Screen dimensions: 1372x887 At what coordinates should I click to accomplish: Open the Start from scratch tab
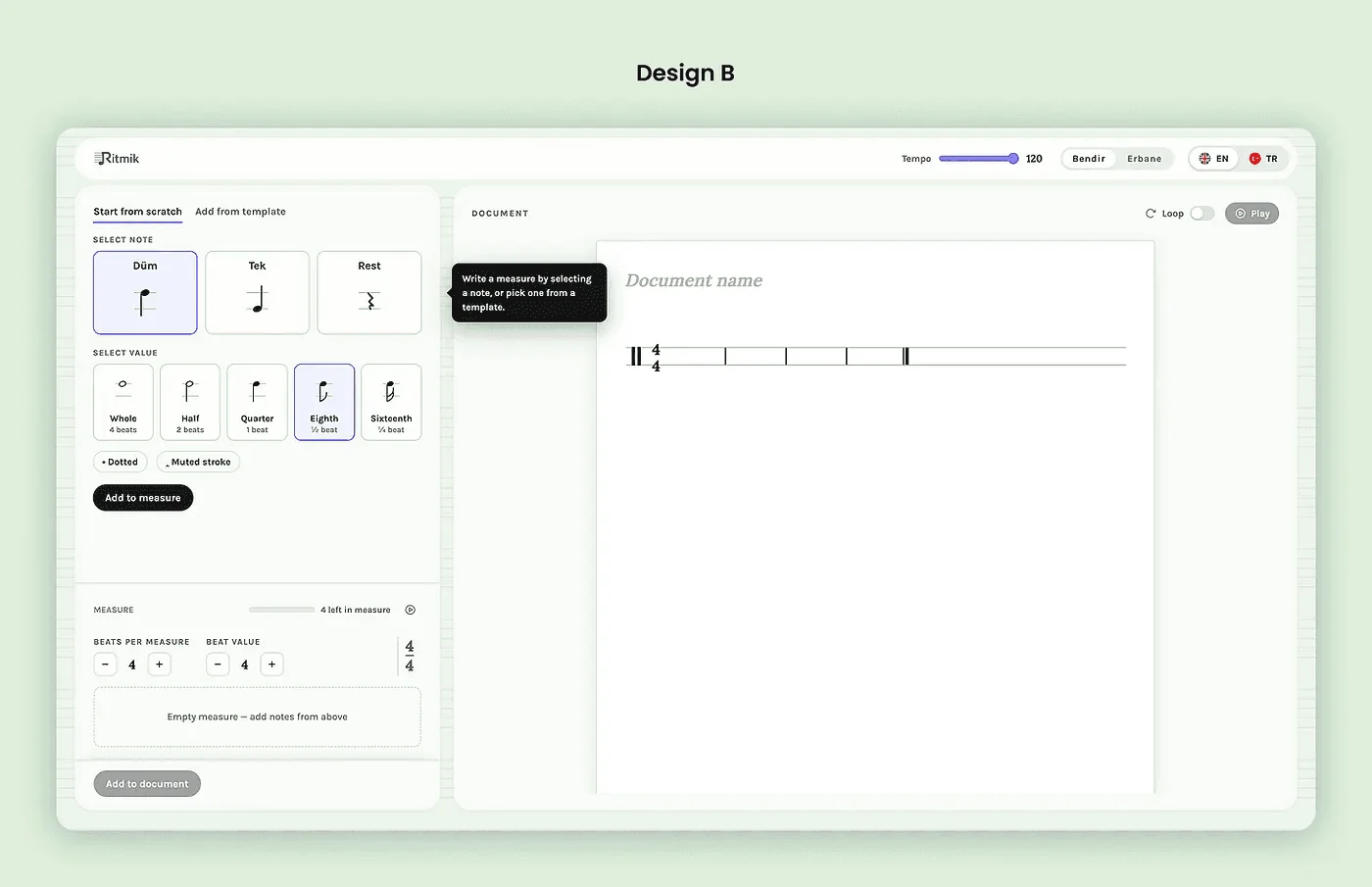[x=137, y=212]
